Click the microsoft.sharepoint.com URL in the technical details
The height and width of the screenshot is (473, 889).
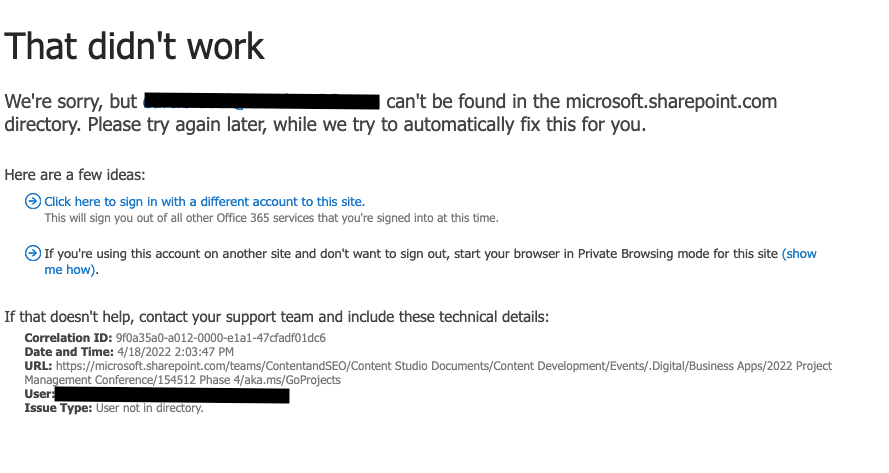428,373
